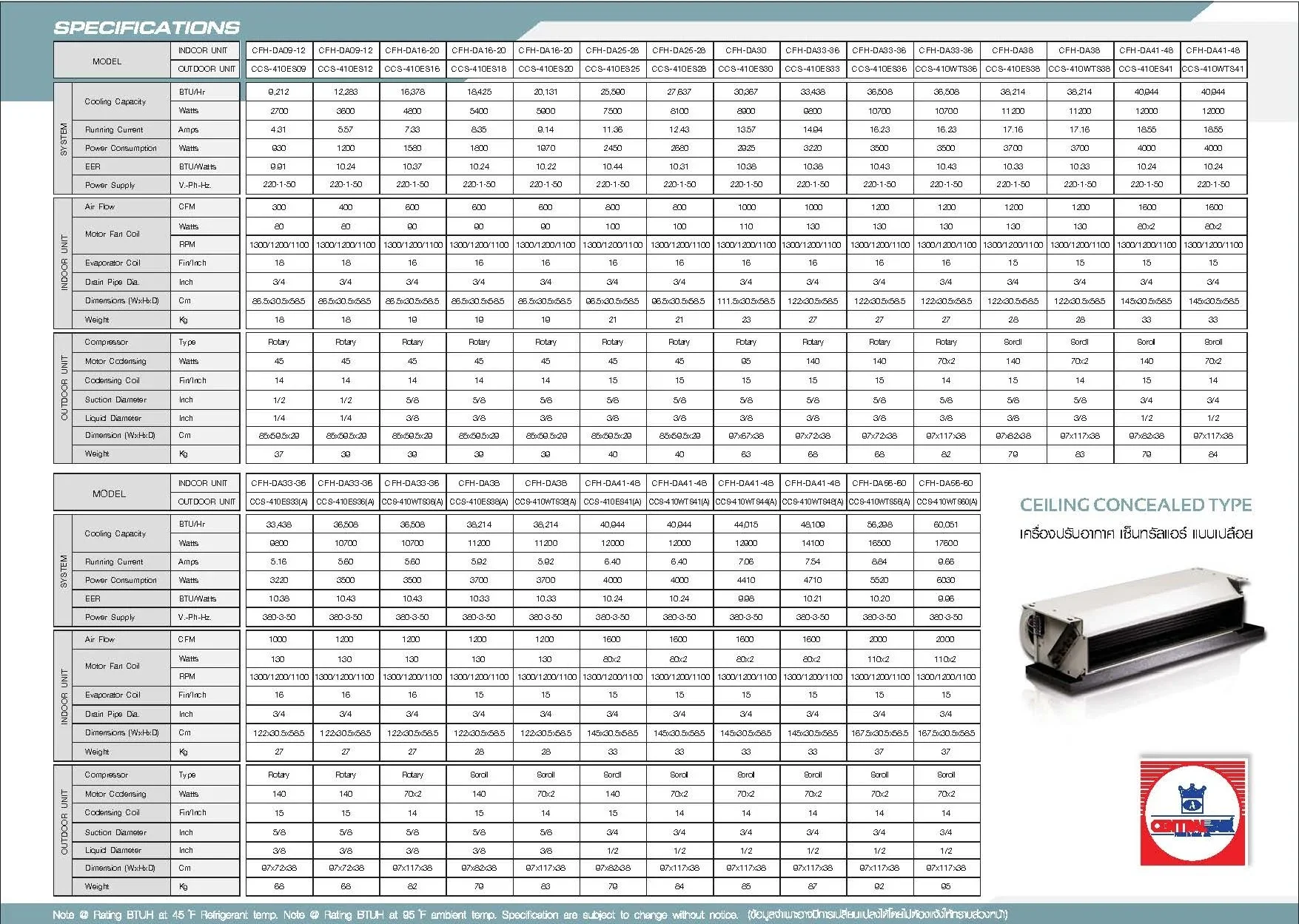Image resolution: width=1299 pixels, height=924 pixels.
Task: Click the 60,051 BTU/Hr cooling capacity value
Action: point(946,525)
